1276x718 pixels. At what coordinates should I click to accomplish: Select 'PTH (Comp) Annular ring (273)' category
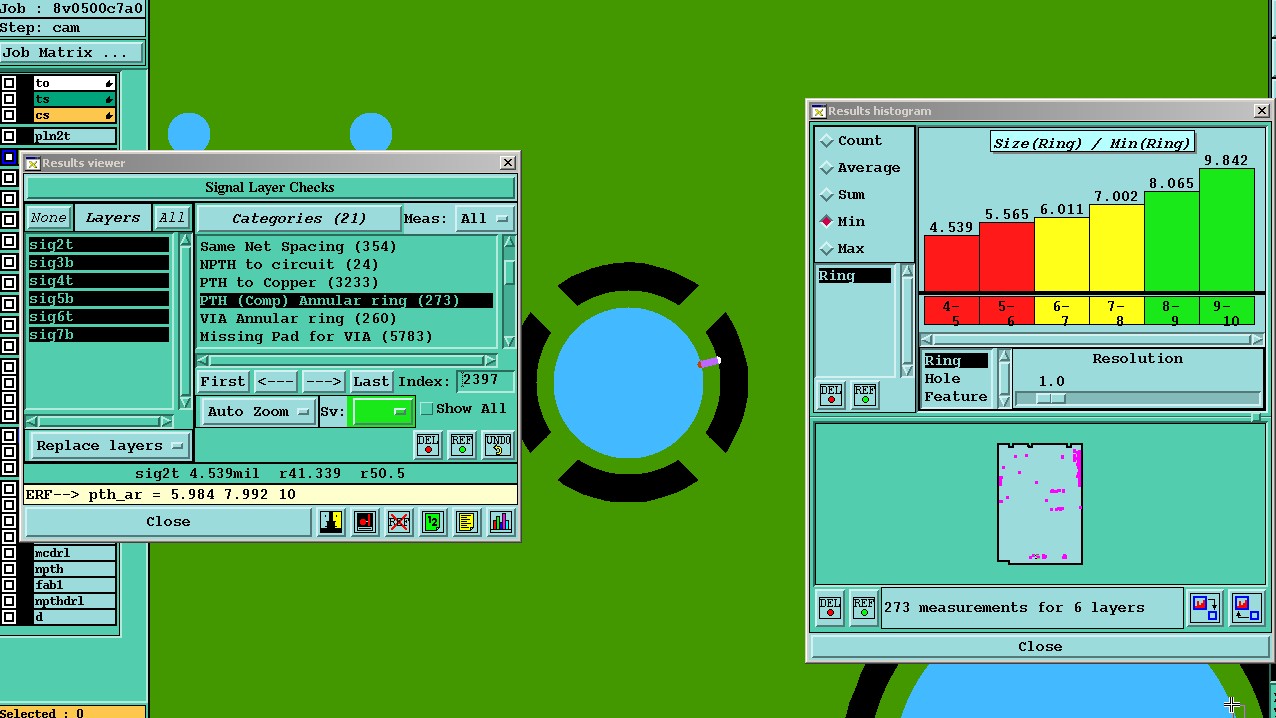tap(345, 300)
